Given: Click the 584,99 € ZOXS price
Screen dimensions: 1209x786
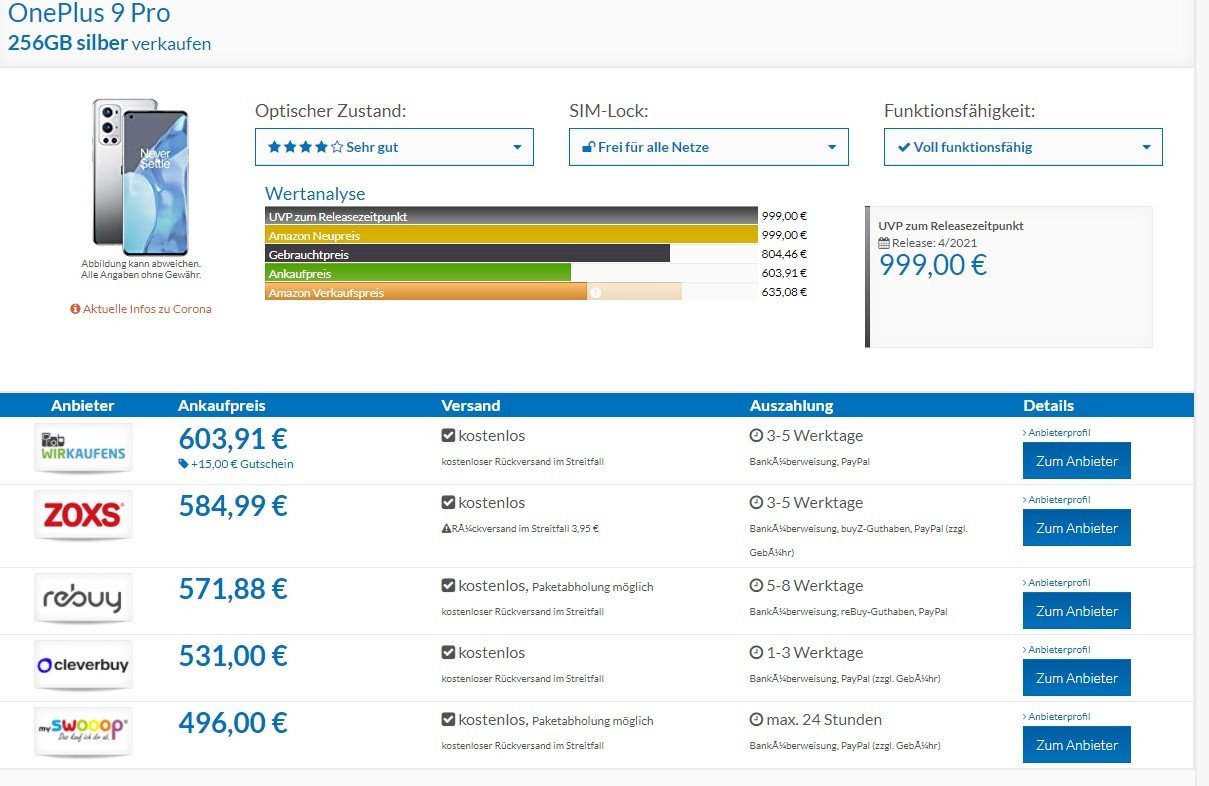Looking at the screenshot, I should tap(233, 505).
